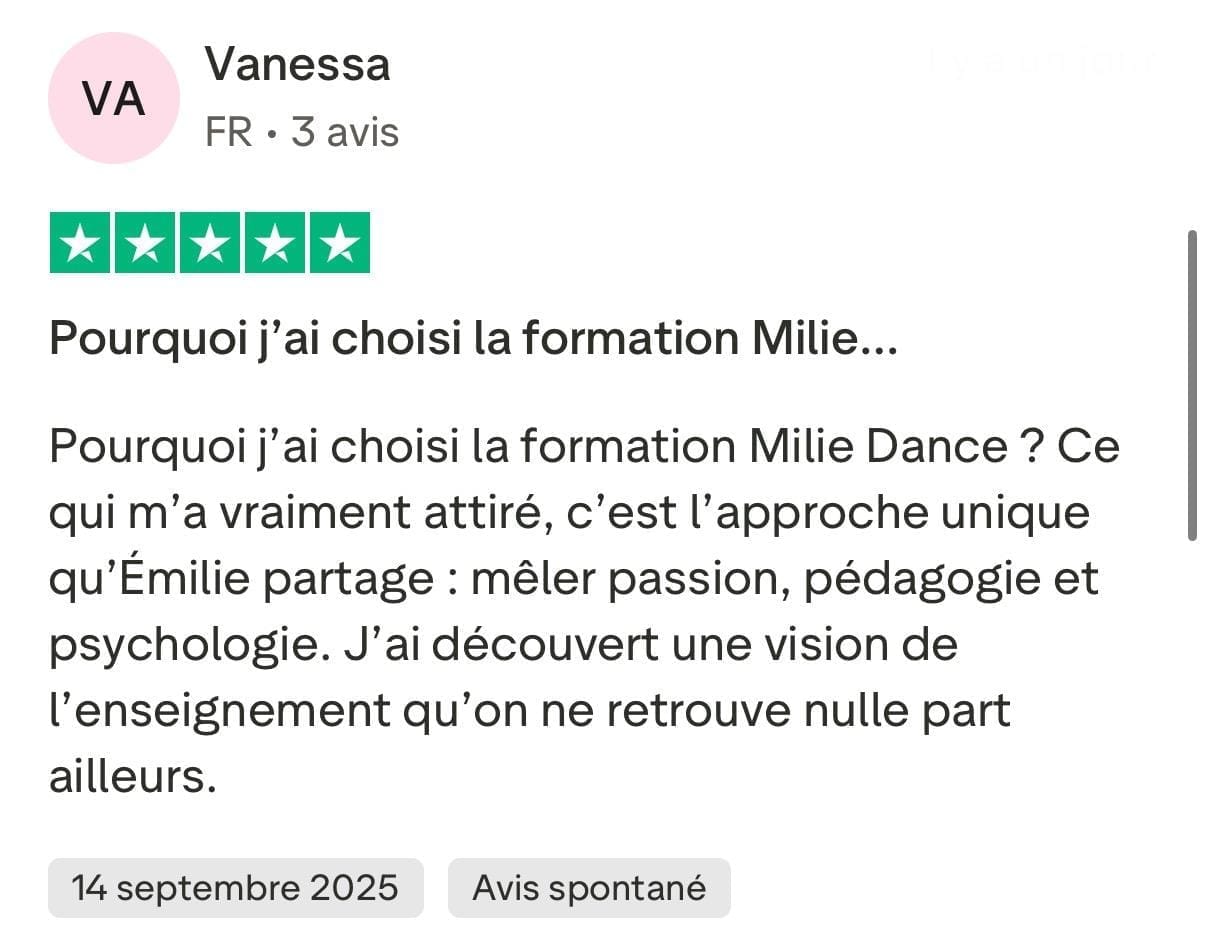Choose the third green rating star
Image resolution: width=1206 pixels, height=945 pixels.
coord(210,243)
